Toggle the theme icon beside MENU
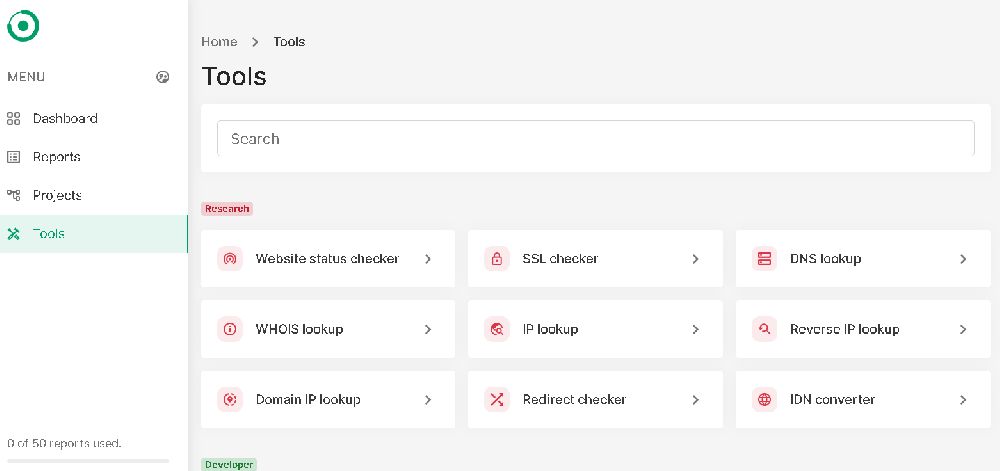 pos(163,77)
